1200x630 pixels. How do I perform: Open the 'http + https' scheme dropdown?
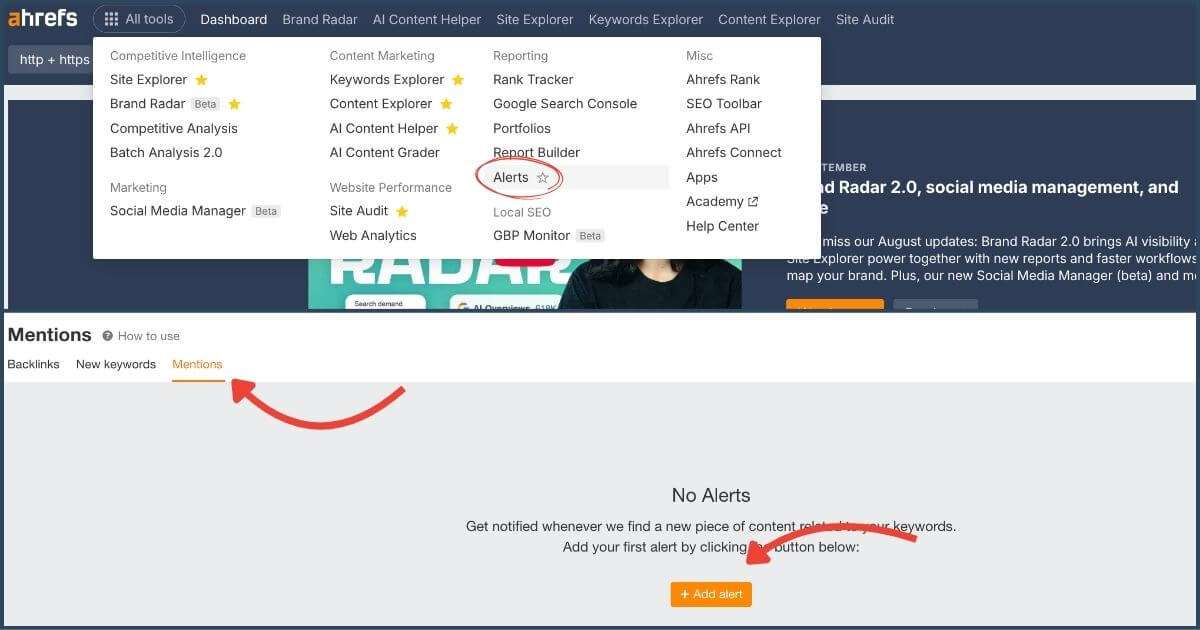[51, 59]
